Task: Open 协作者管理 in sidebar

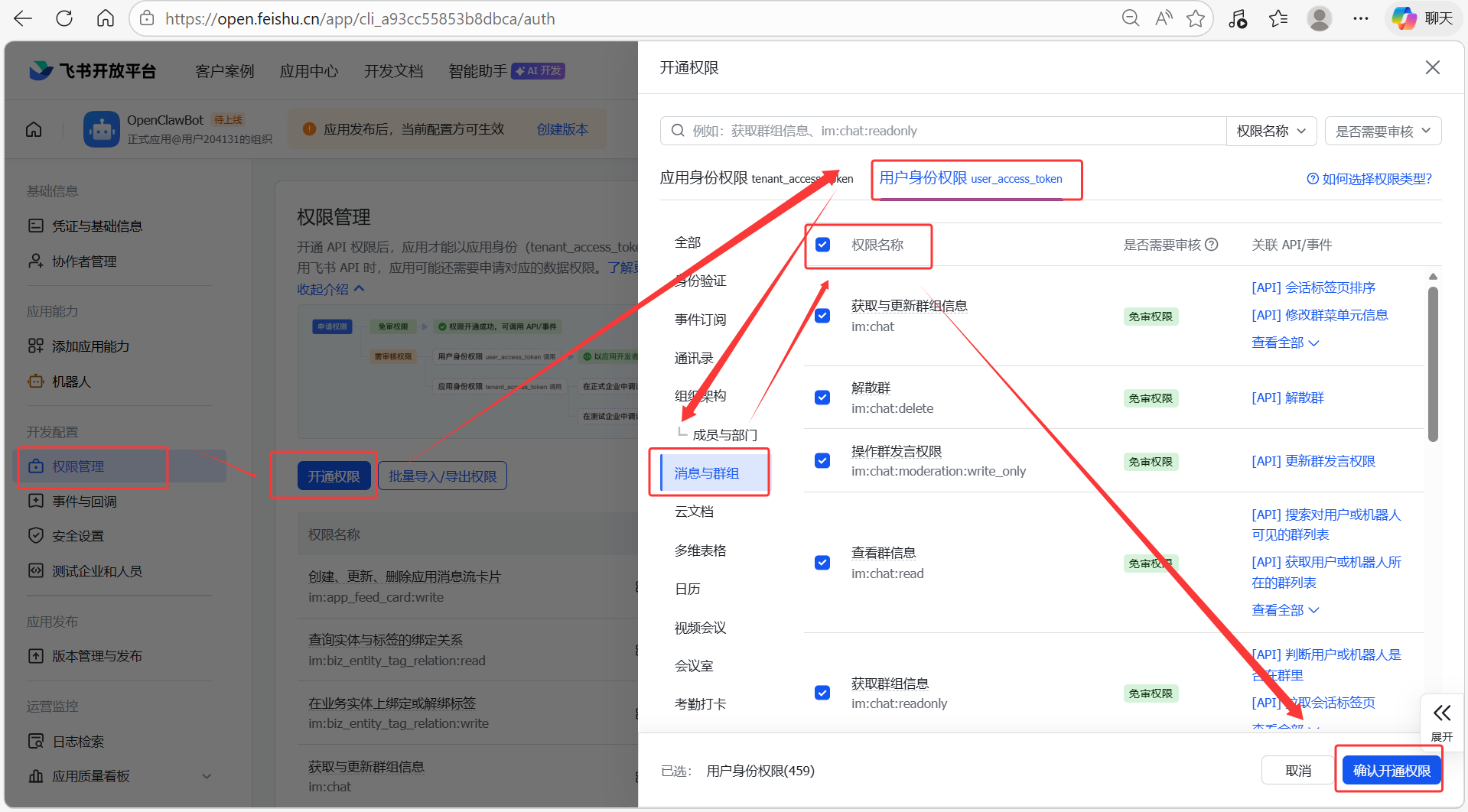Action: point(84,261)
